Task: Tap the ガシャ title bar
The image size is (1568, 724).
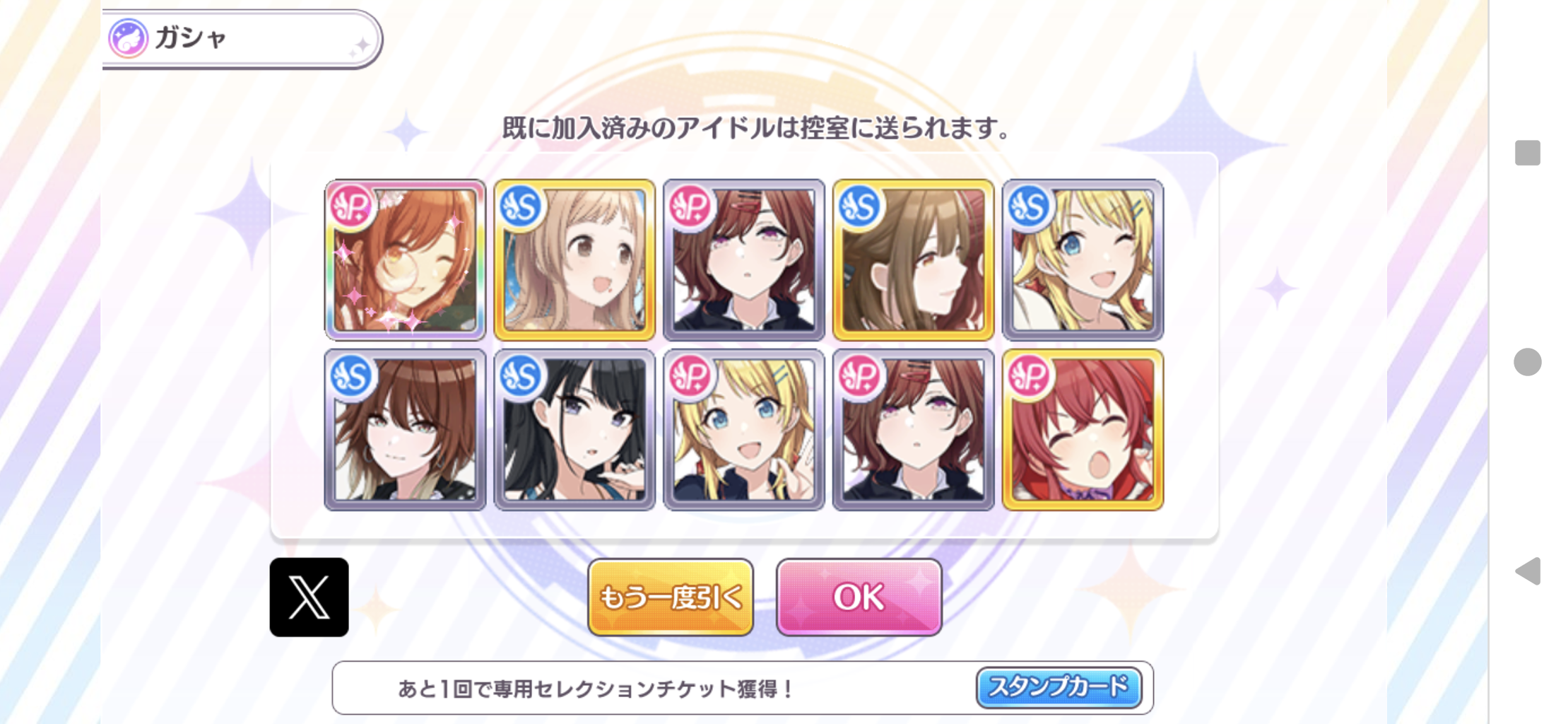Action: [x=242, y=39]
